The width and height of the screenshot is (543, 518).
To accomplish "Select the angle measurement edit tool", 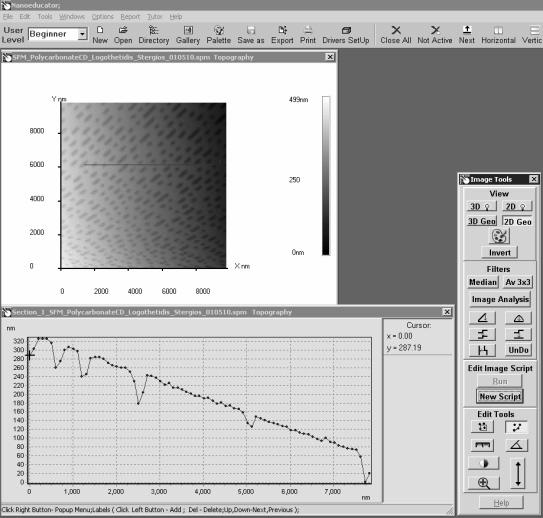I will (516, 445).
